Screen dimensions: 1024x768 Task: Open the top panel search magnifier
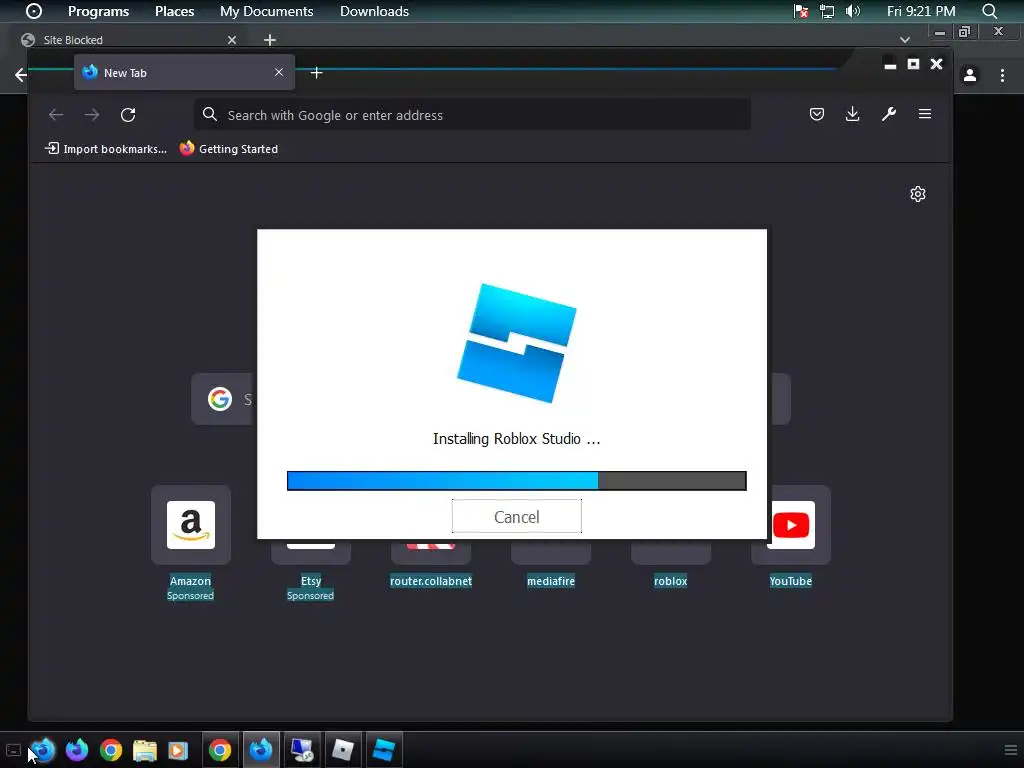pos(989,11)
